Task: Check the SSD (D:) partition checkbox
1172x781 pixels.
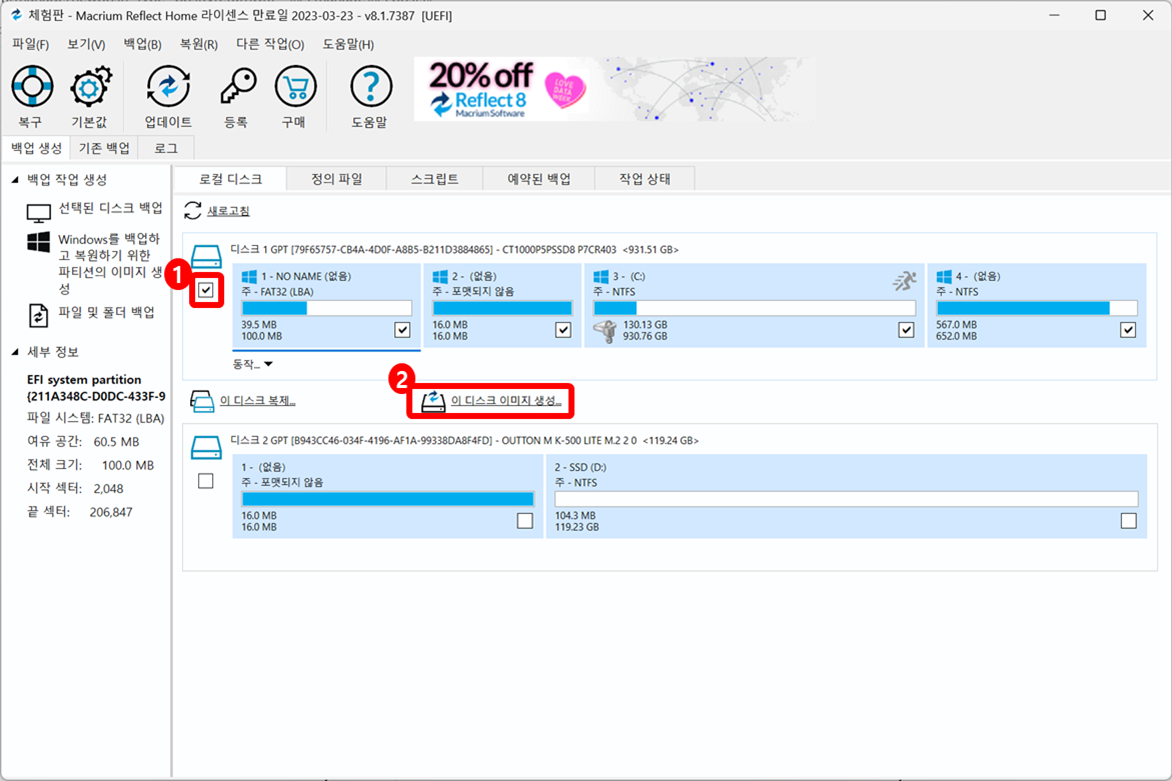Action: point(1128,521)
